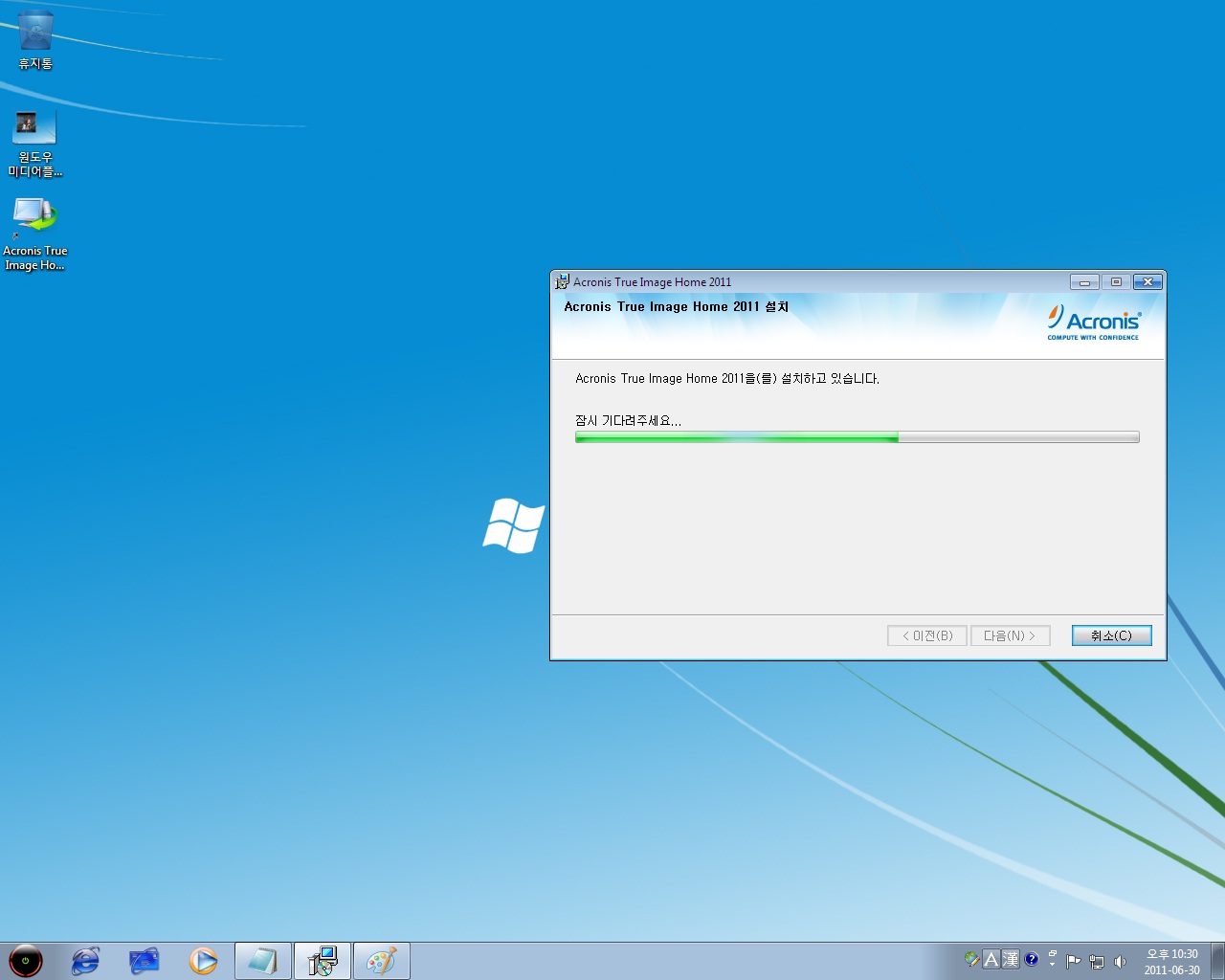Open language bar options small arrow

[1052, 965]
